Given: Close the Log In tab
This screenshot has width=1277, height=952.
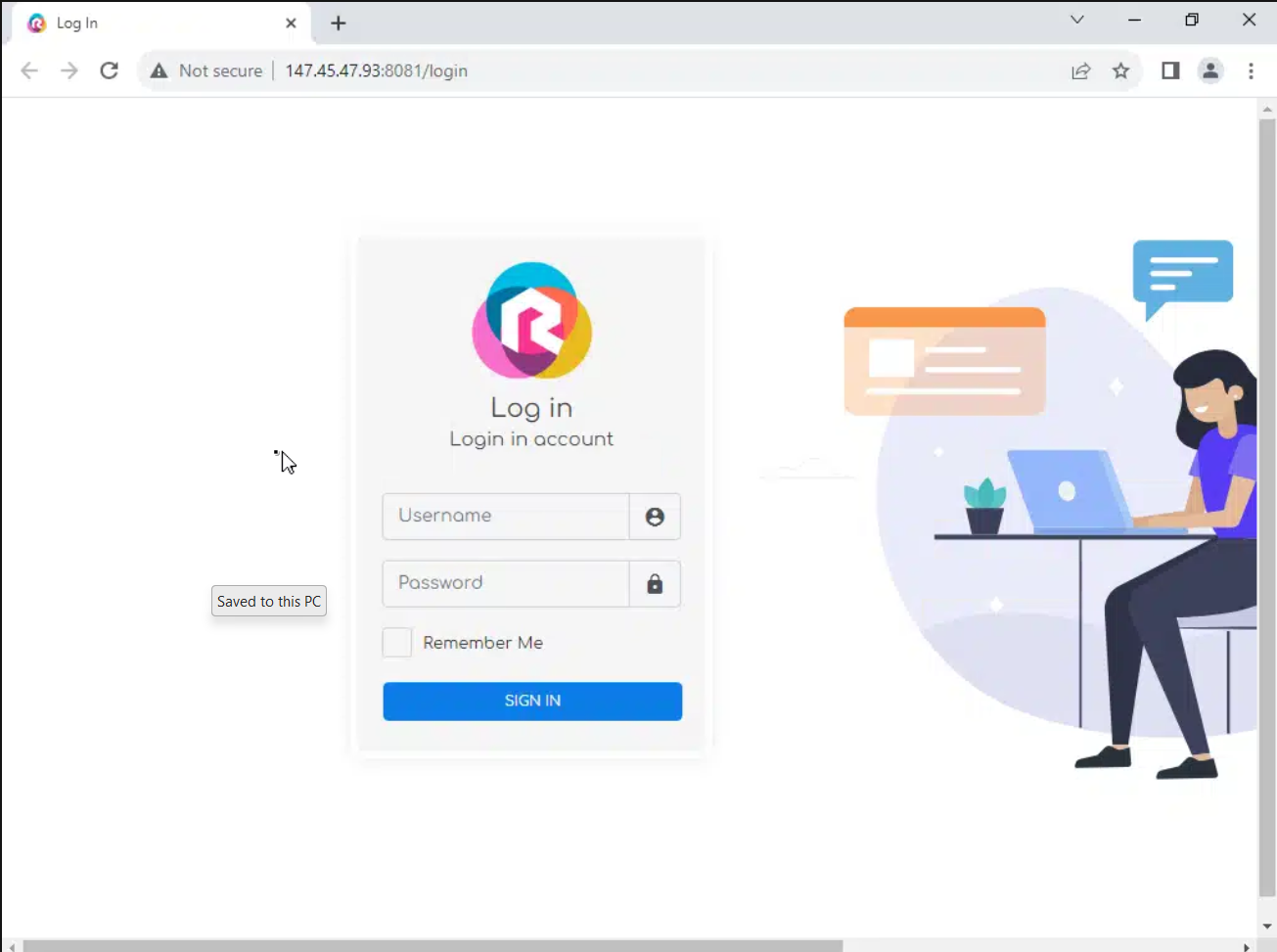Looking at the screenshot, I should (291, 23).
